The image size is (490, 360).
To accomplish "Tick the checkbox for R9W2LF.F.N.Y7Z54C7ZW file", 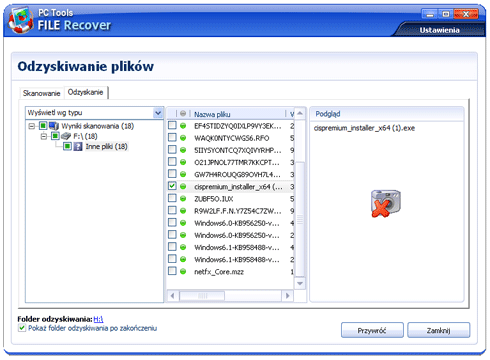I will pyautogui.click(x=172, y=210).
